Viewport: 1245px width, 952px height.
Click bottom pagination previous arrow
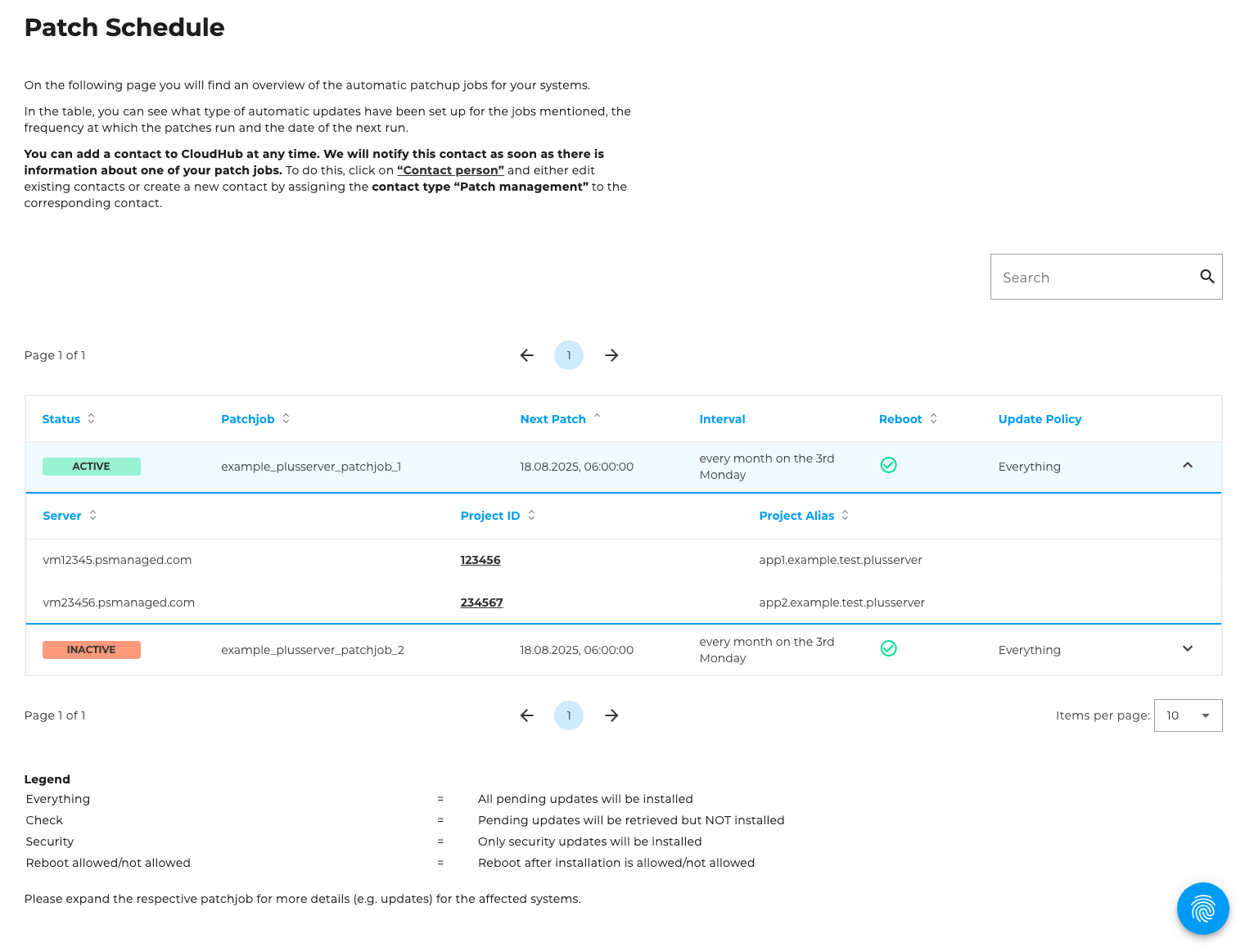point(526,715)
